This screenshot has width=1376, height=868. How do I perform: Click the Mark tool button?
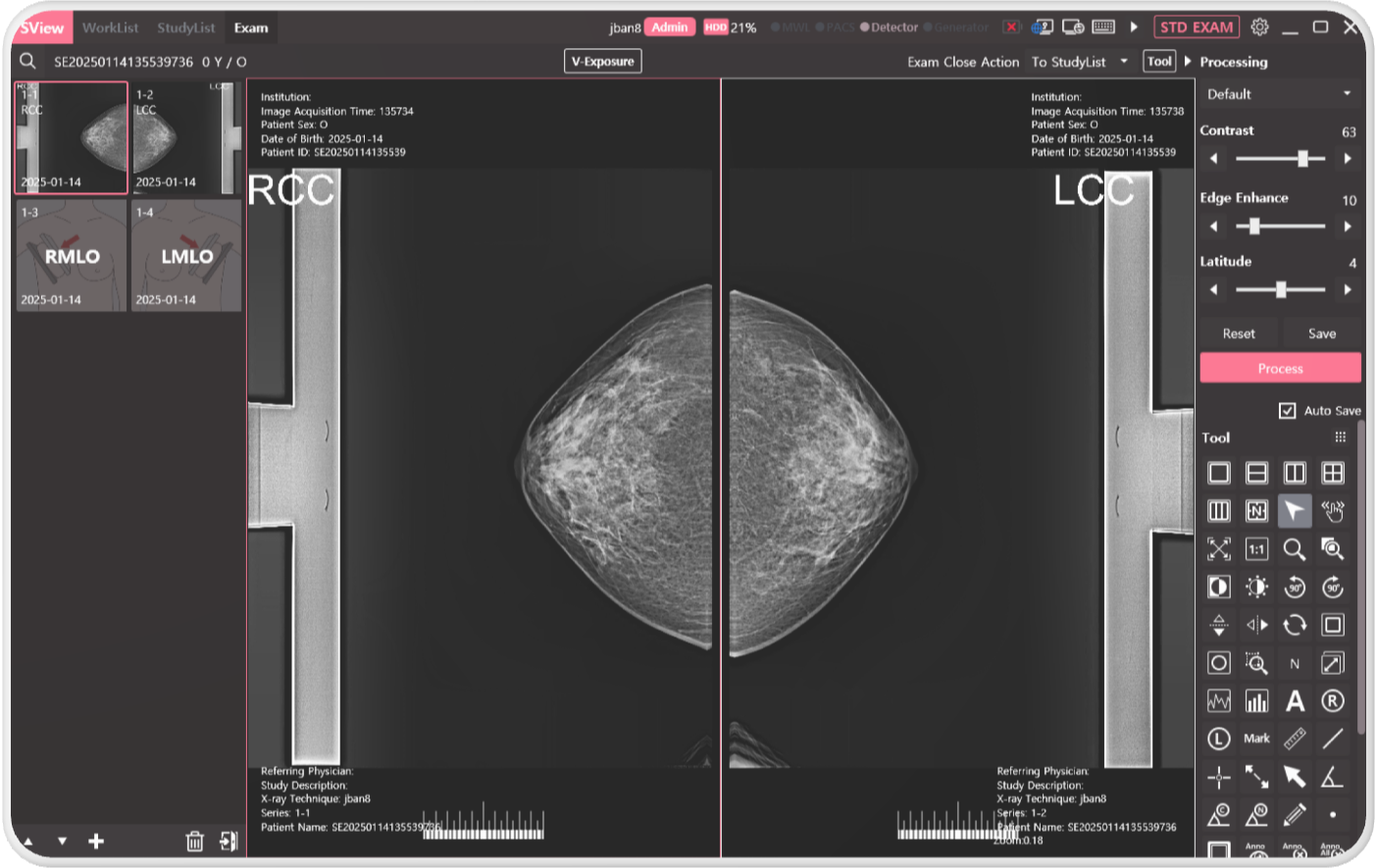click(1256, 739)
